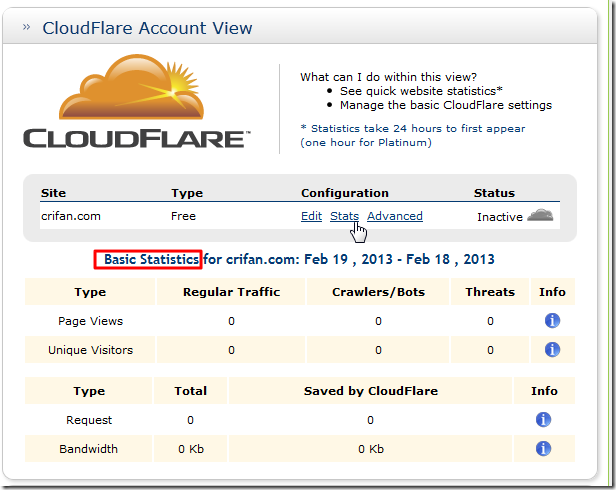Open the Edit configuration link
The width and height of the screenshot is (616, 490).
[x=311, y=216]
